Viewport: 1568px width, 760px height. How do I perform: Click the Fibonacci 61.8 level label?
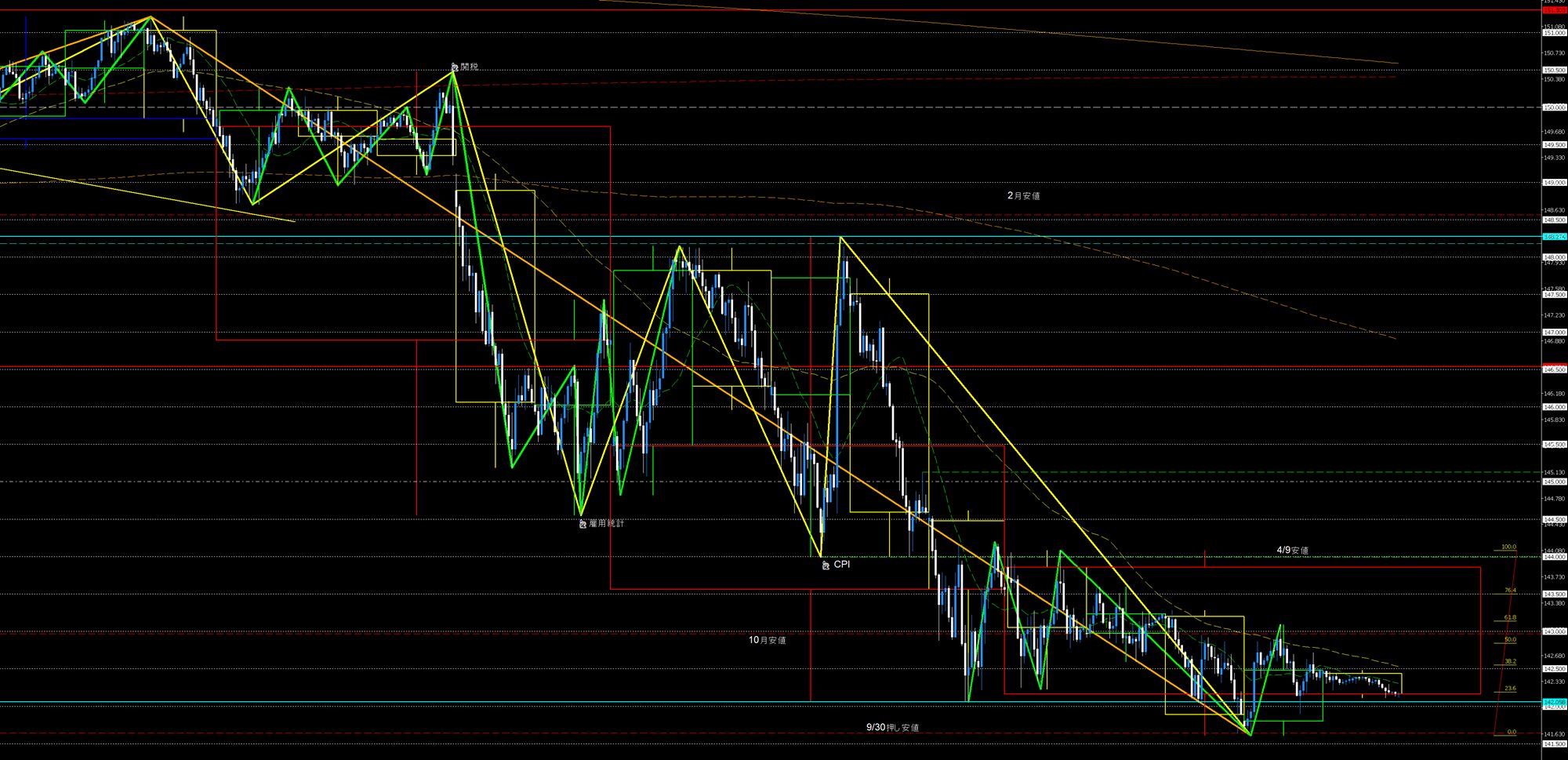(1510, 618)
